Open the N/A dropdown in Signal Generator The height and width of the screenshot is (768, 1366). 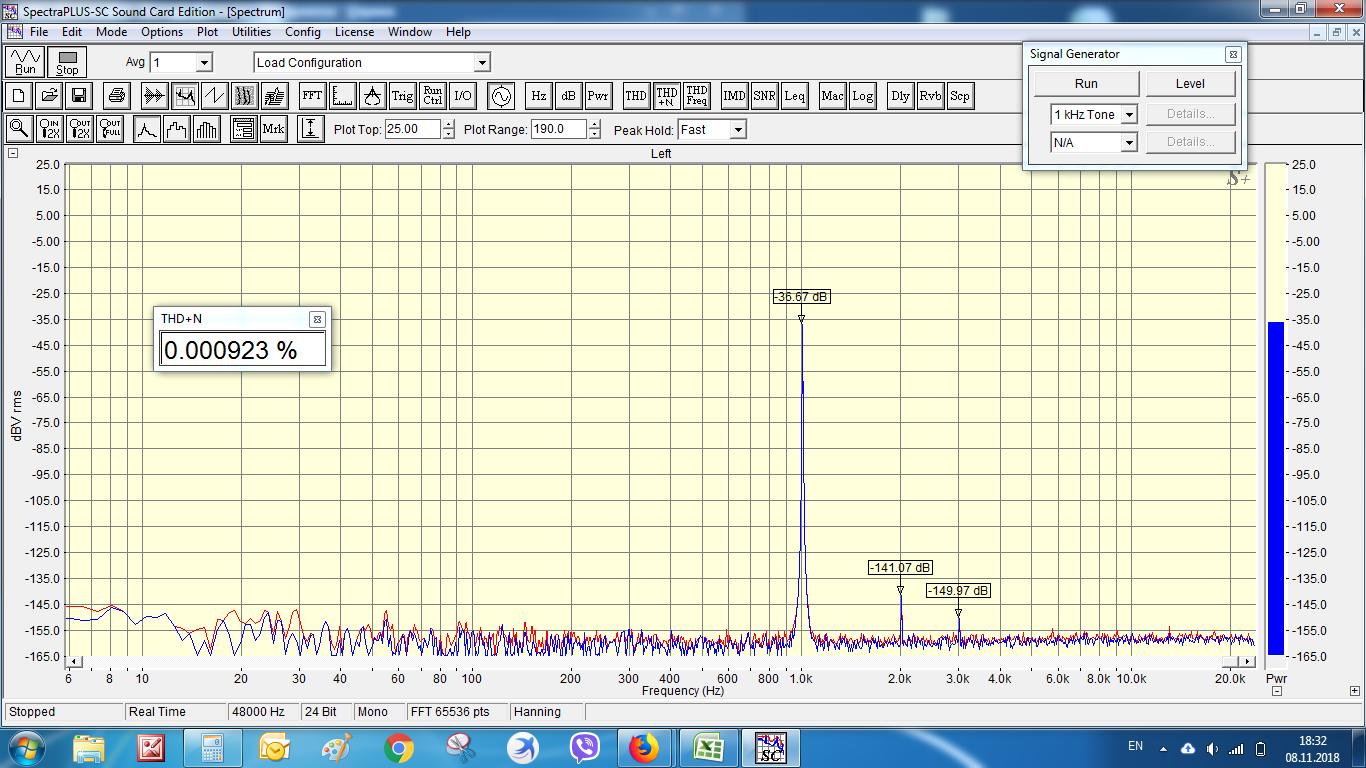1129,143
